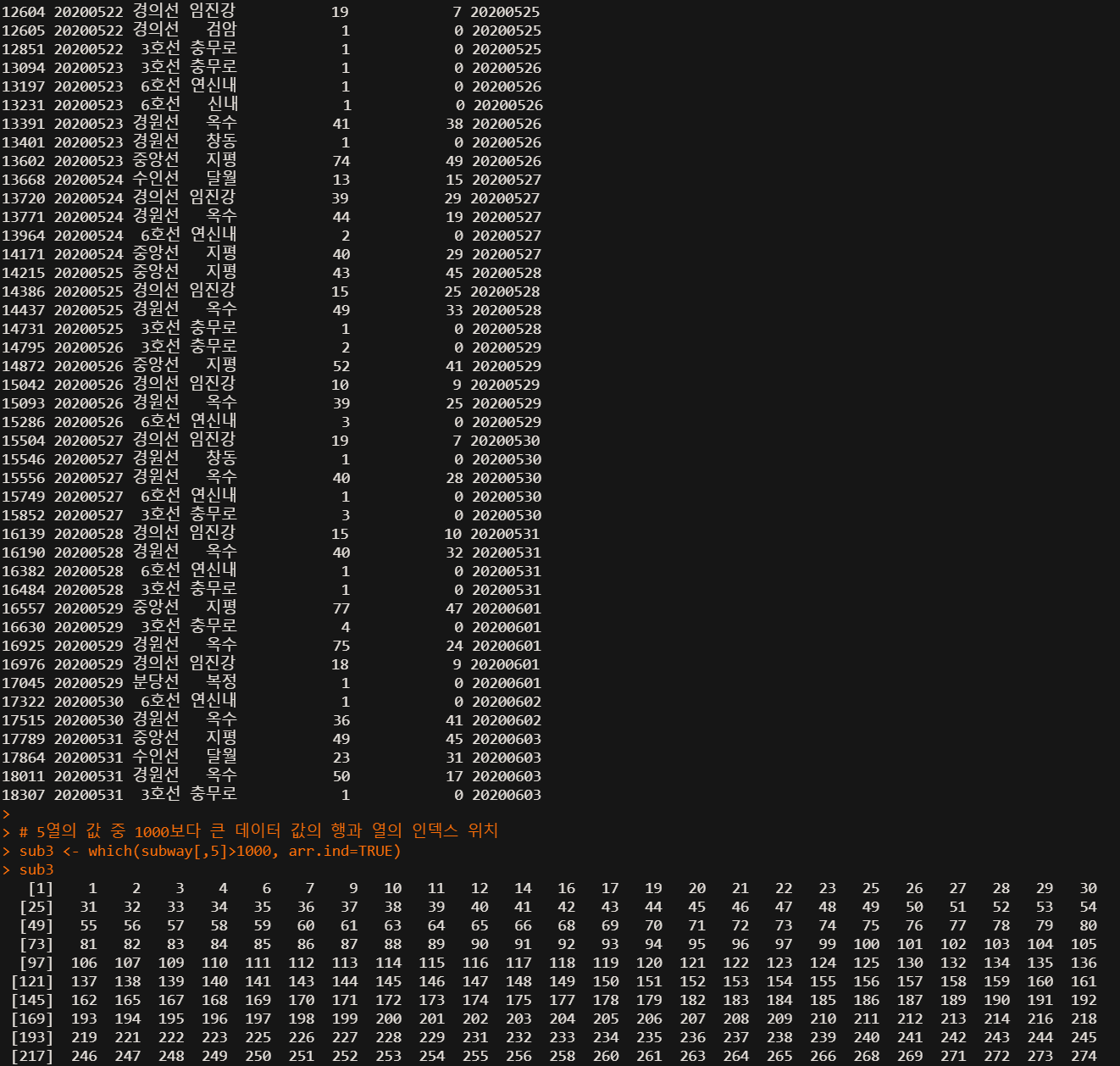
Task: Select 창동 in row 15546
Action: [x=221, y=459]
